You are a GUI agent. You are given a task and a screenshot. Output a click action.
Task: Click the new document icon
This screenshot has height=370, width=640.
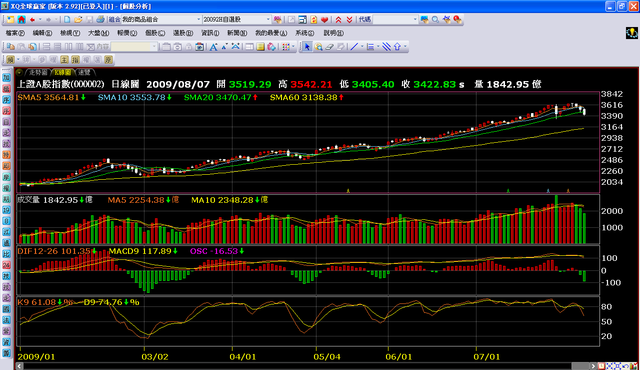(x=67, y=19)
